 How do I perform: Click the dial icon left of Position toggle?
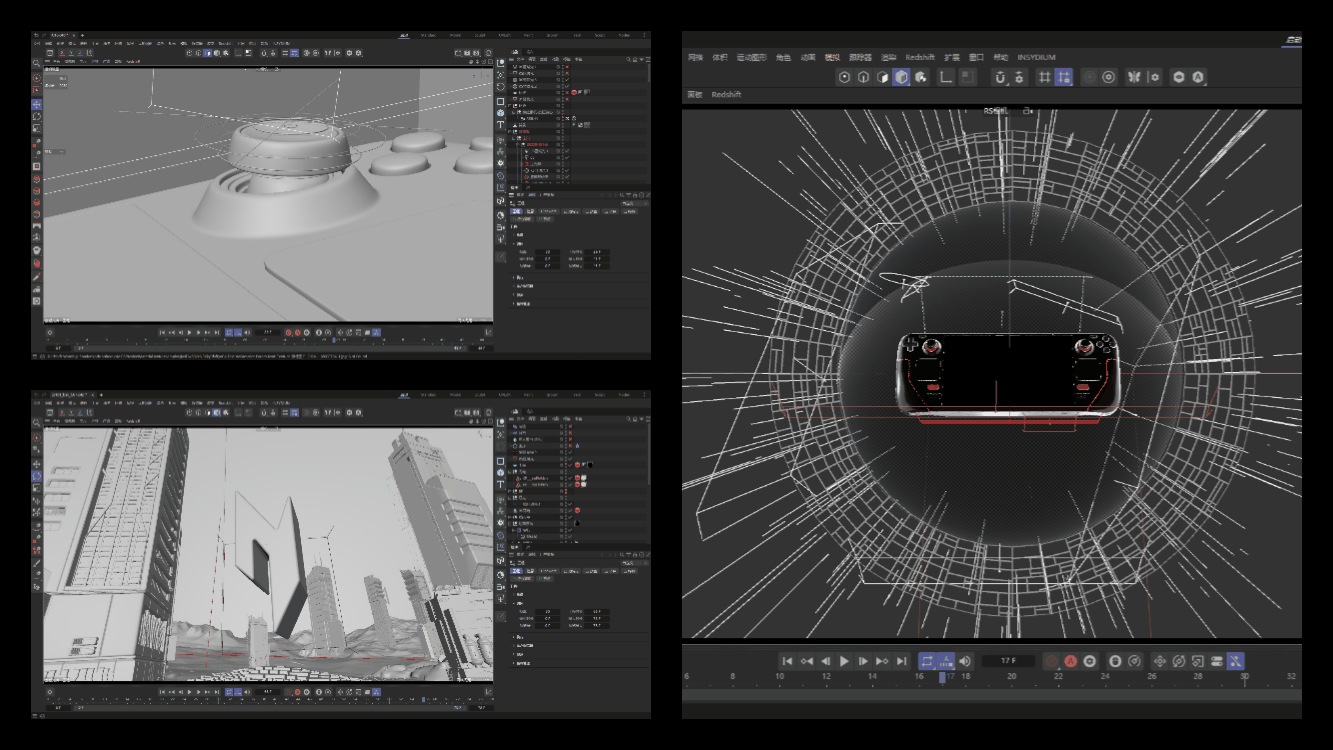pos(1134,661)
